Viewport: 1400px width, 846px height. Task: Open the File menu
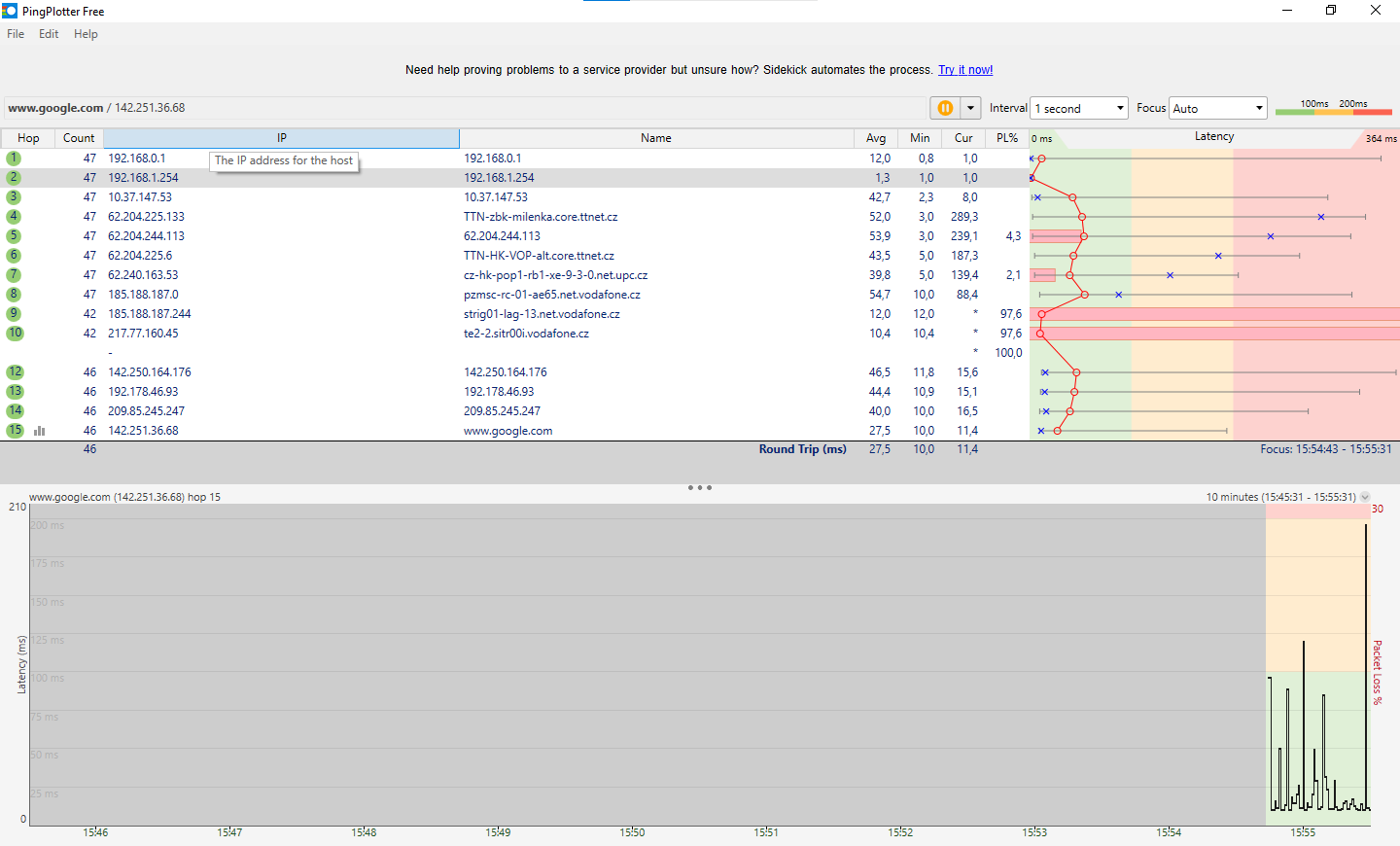tap(16, 34)
